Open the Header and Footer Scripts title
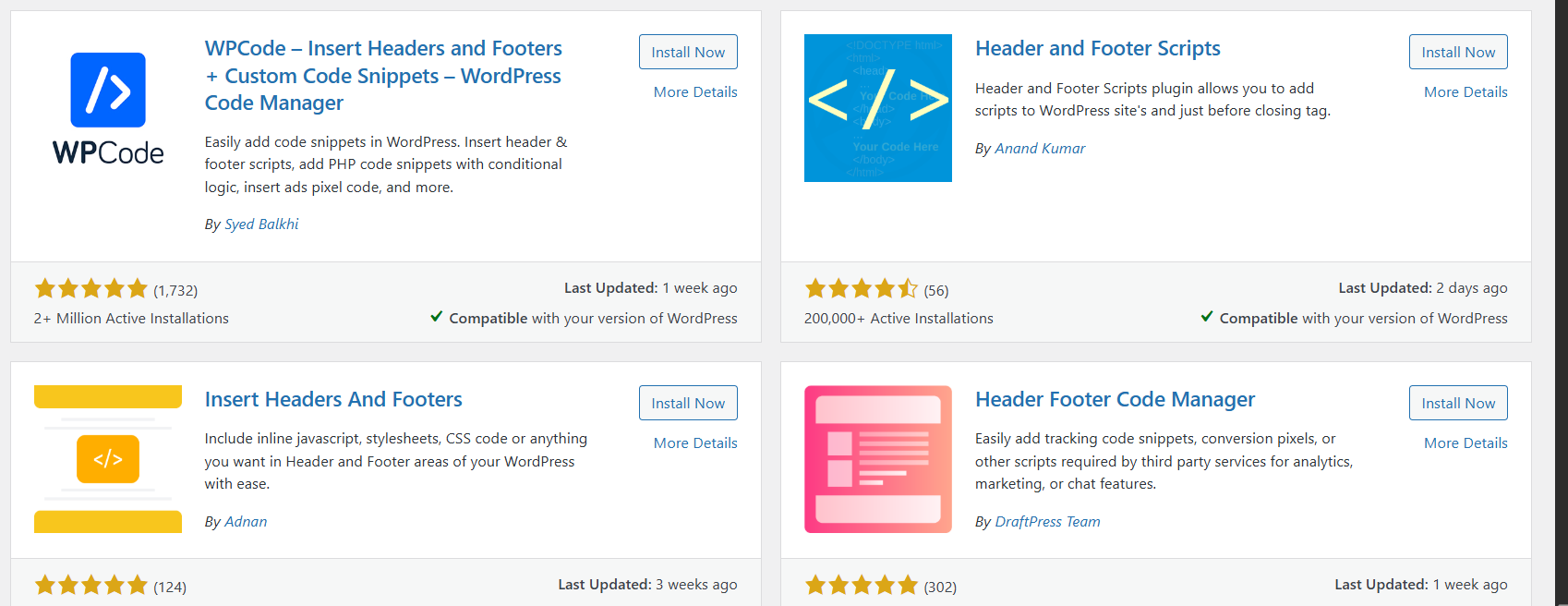 coord(1097,48)
